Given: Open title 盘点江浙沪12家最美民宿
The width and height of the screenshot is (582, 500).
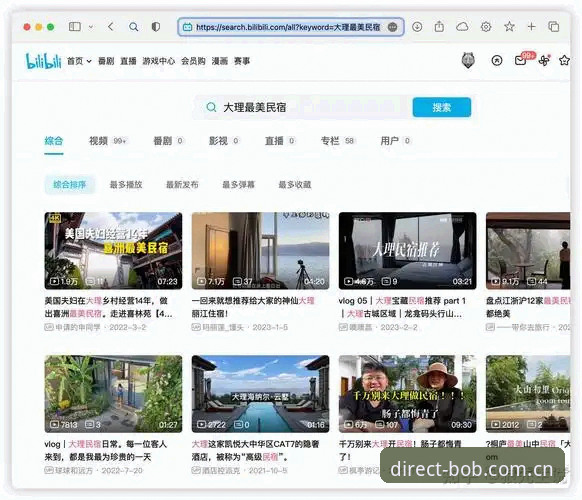Looking at the screenshot, I should point(528,307).
